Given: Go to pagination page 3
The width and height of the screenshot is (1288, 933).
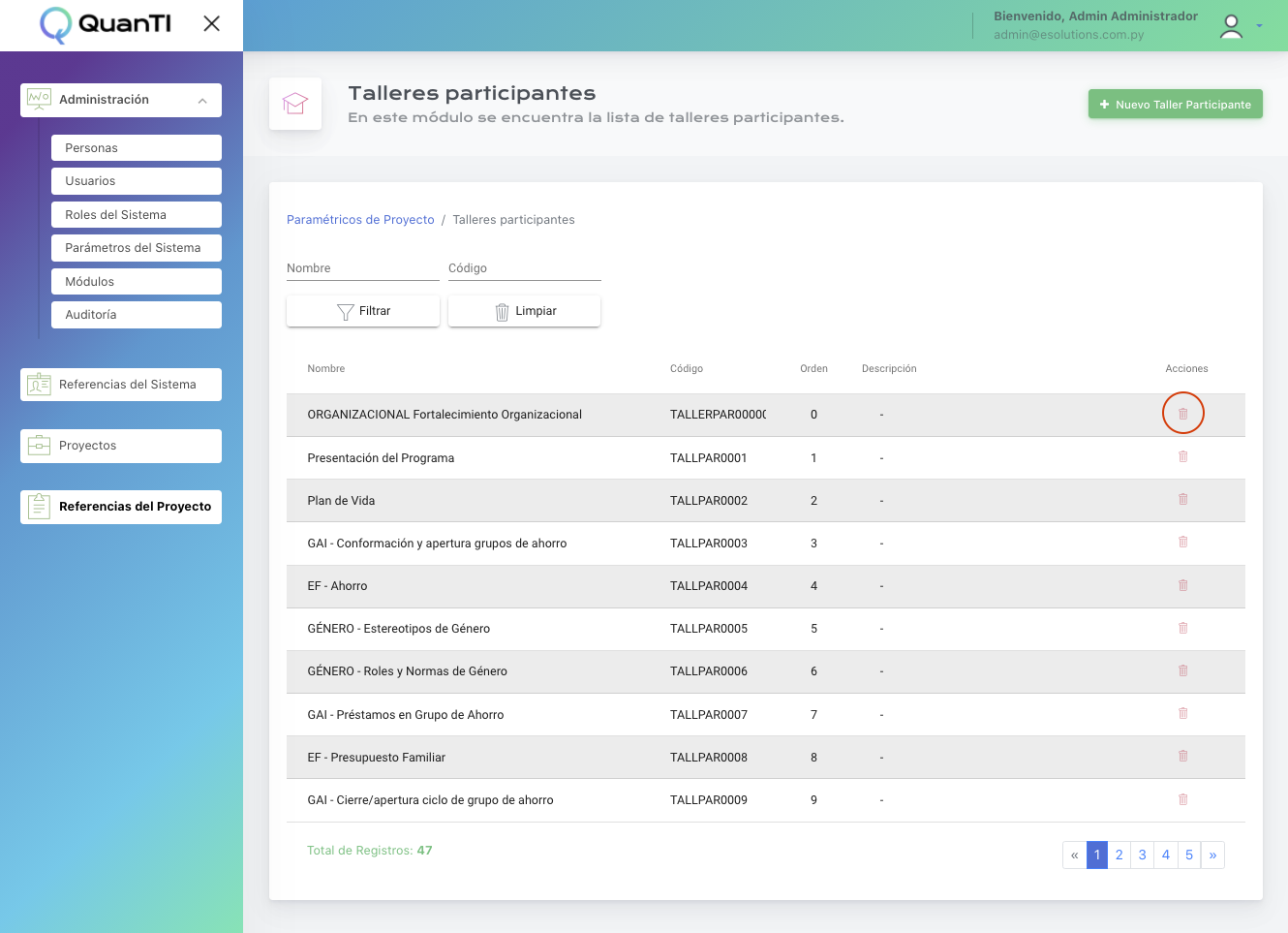Looking at the screenshot, I should pos(1143,855).
